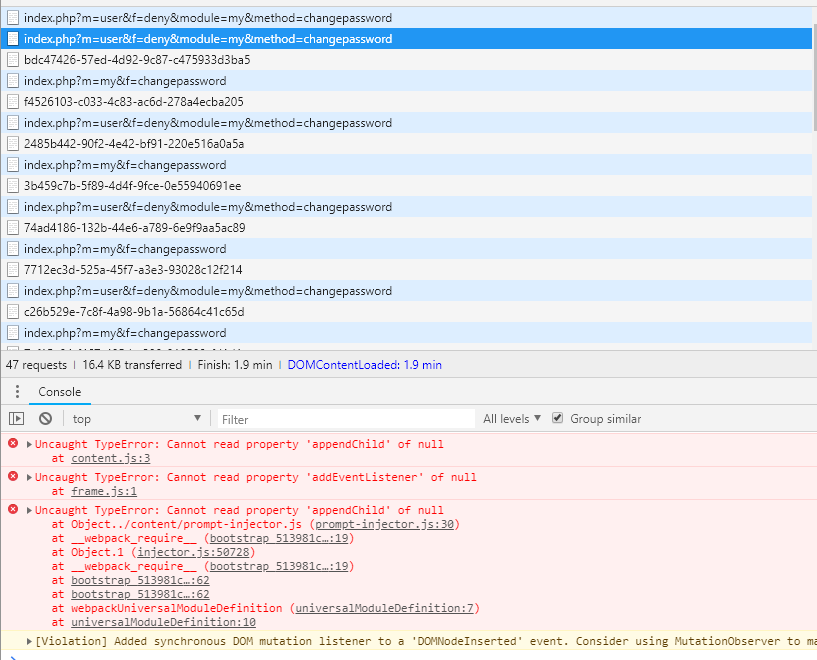The width and height of the screenshot is (817, 660).
Task: Click the file icon next to bdc47426-57ed-4d92-9c87-c475933d3ba5
Action: pyautogui.click(x=13, y=60)
